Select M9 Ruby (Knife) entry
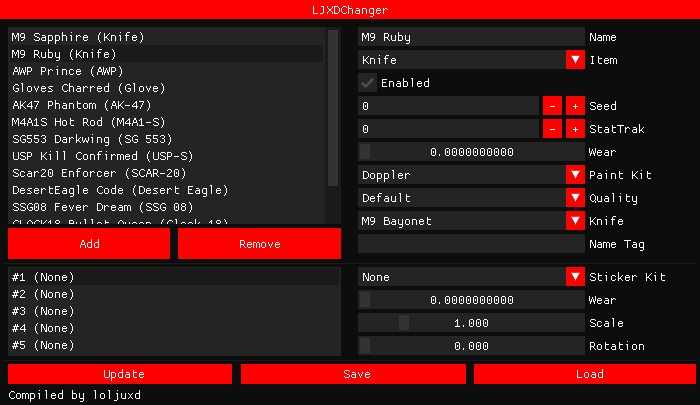The height and width of the screenshot is (405, 700). [166, 54]
